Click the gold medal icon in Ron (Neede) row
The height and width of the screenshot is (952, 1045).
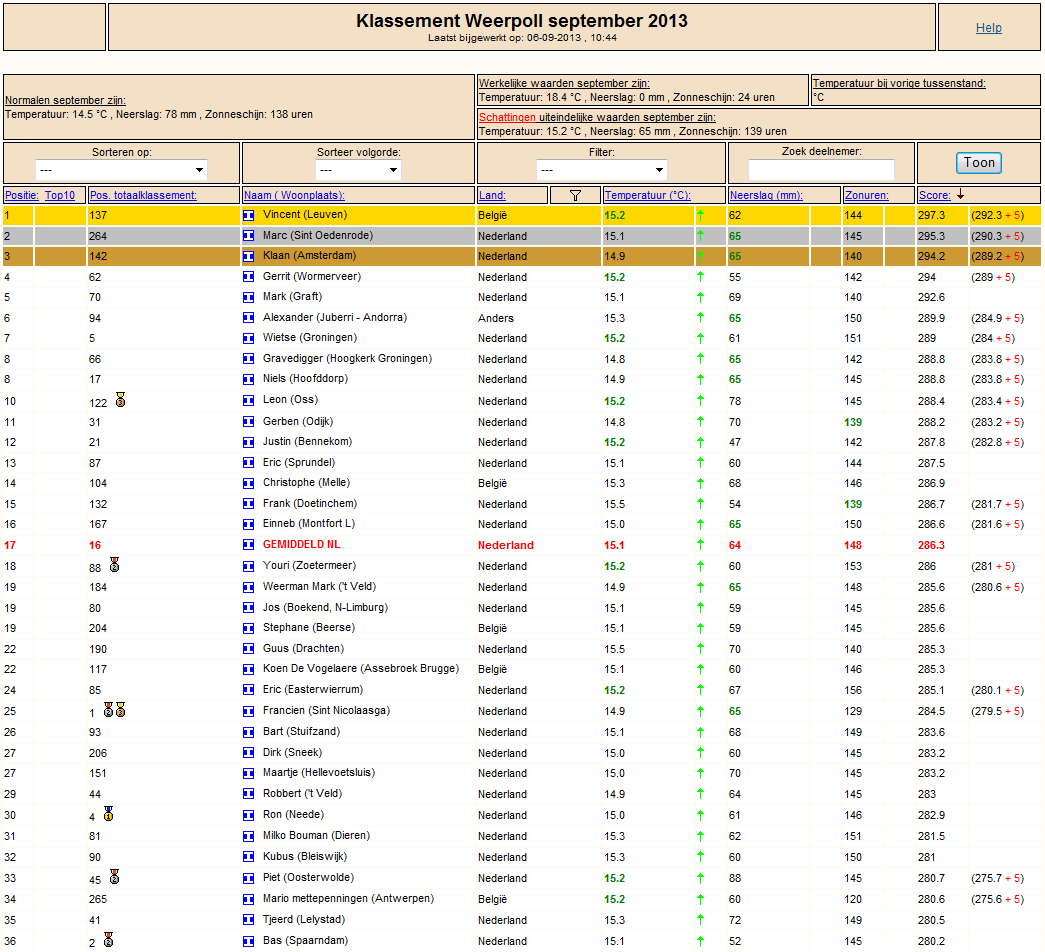coord(109,813)
